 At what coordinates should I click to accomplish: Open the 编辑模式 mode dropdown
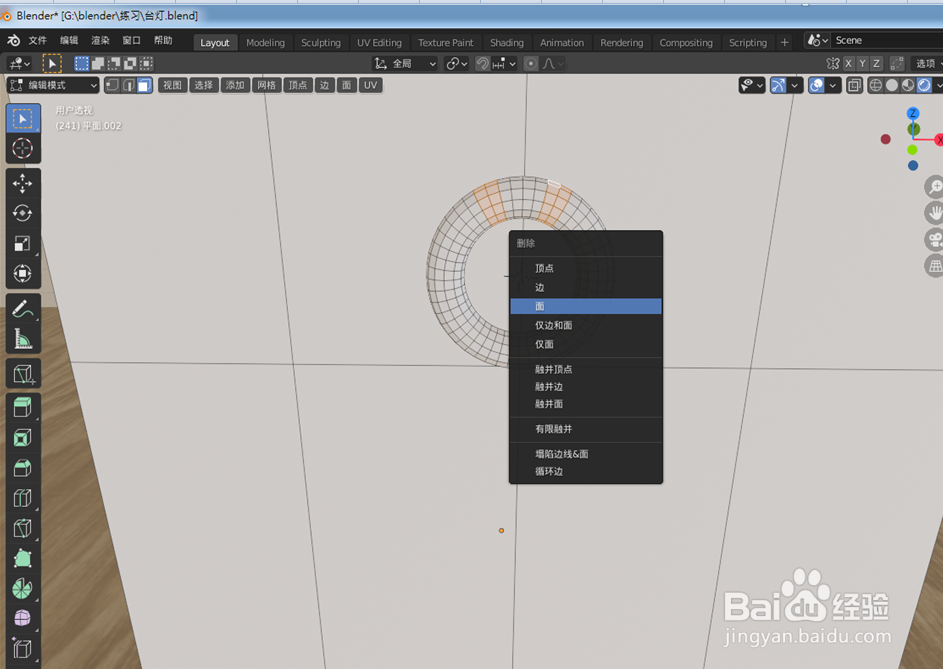point(50,85)
